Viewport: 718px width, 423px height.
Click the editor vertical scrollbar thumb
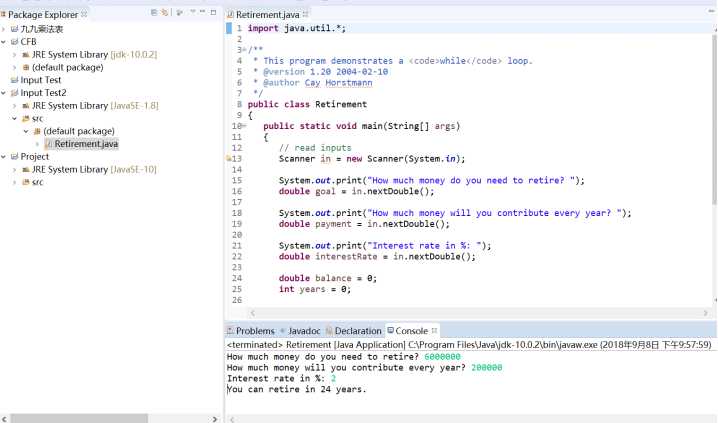(x=714, y=119)
